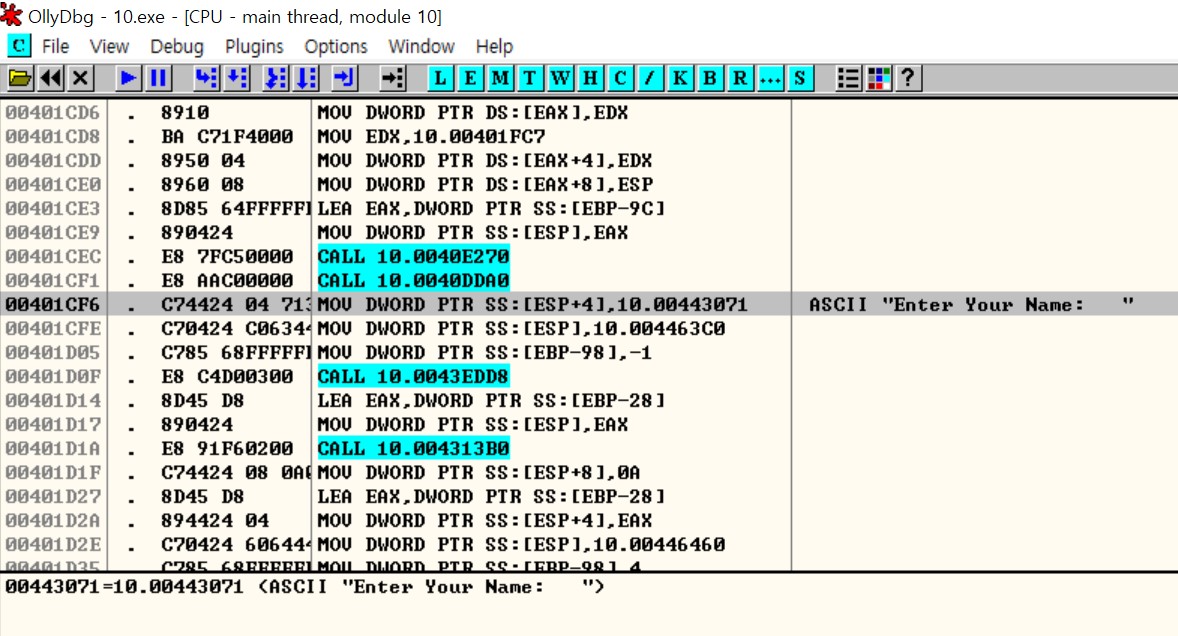Click highlighted address 00401CF6

53,305
